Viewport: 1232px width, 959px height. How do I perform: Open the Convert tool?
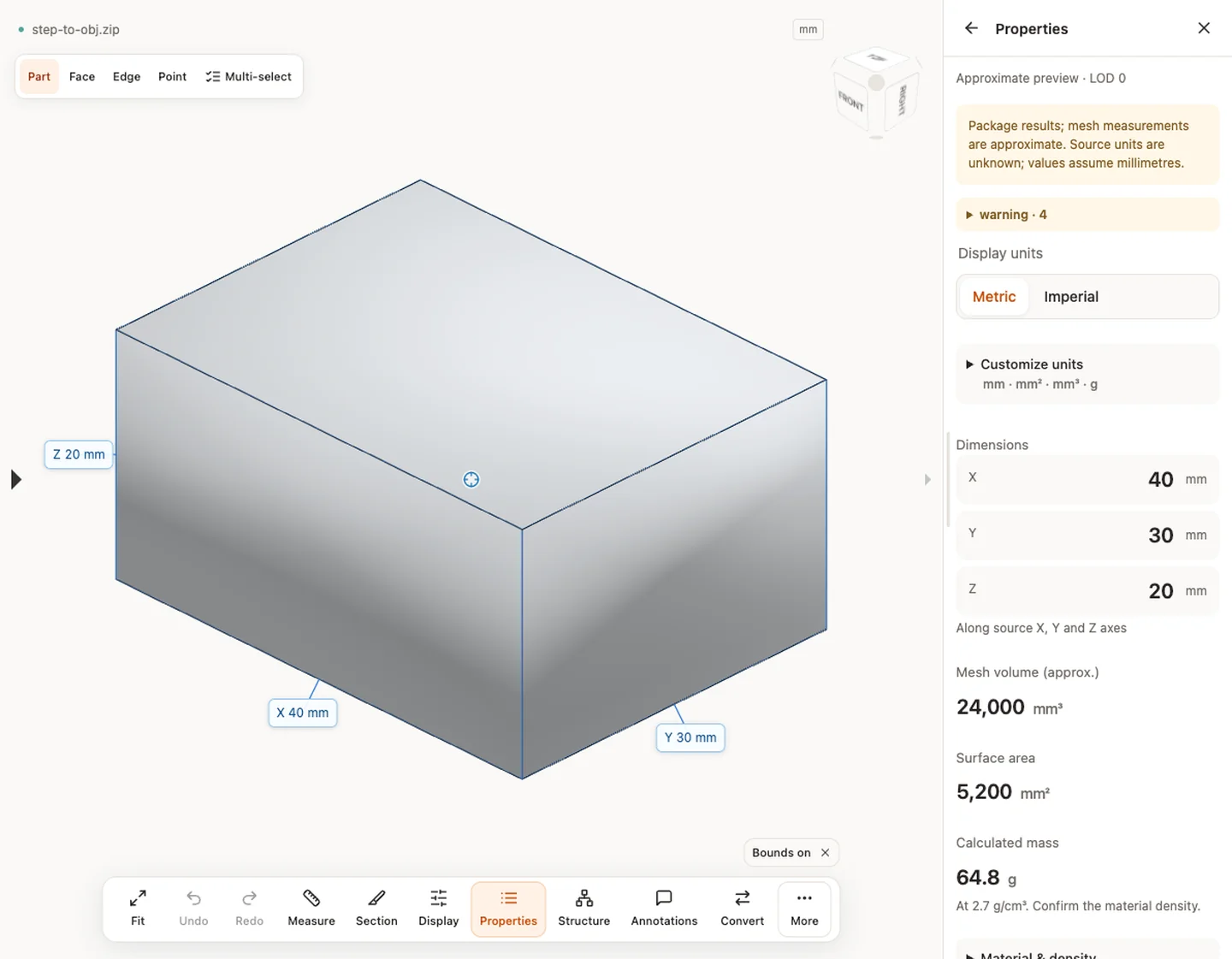tap(743, 909)
